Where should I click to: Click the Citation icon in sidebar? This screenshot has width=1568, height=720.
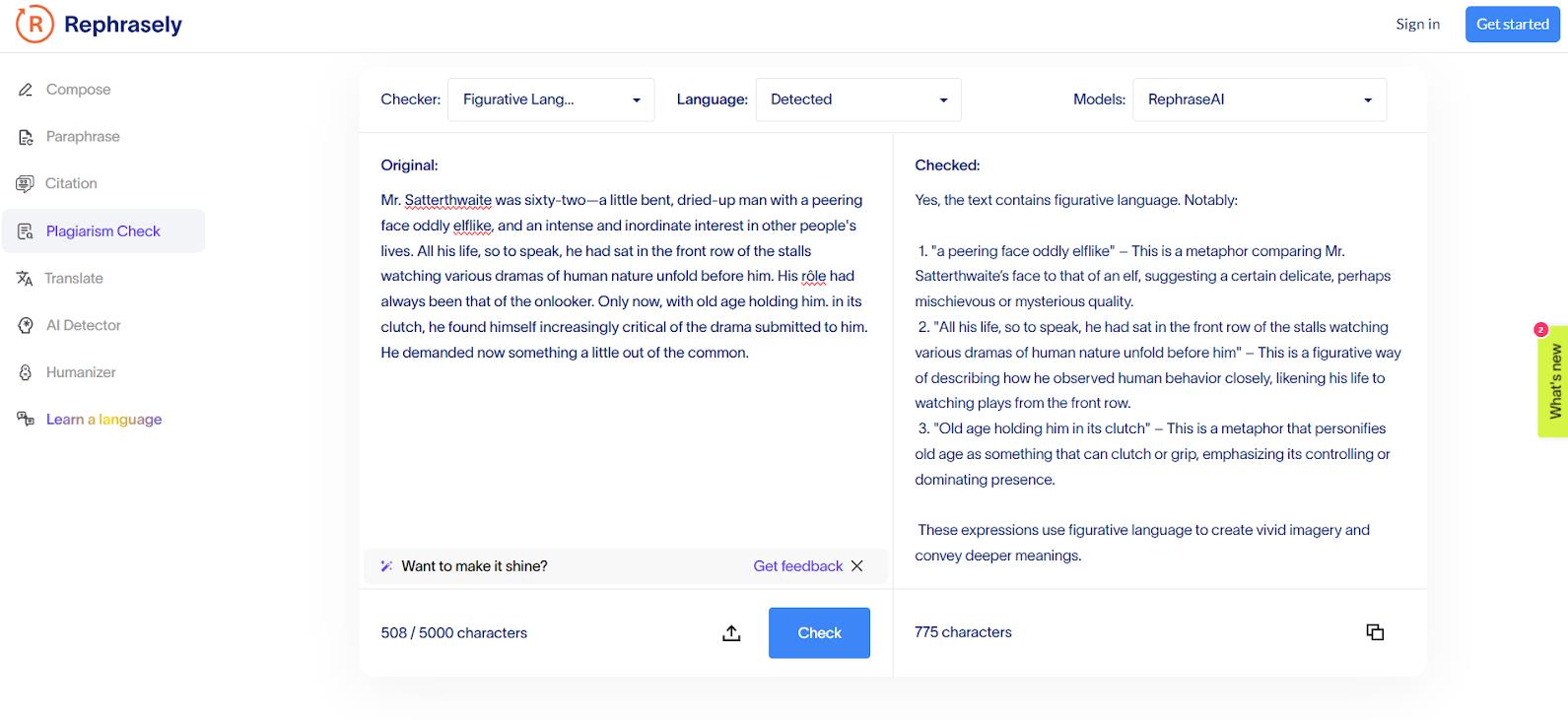coord(26,184)
